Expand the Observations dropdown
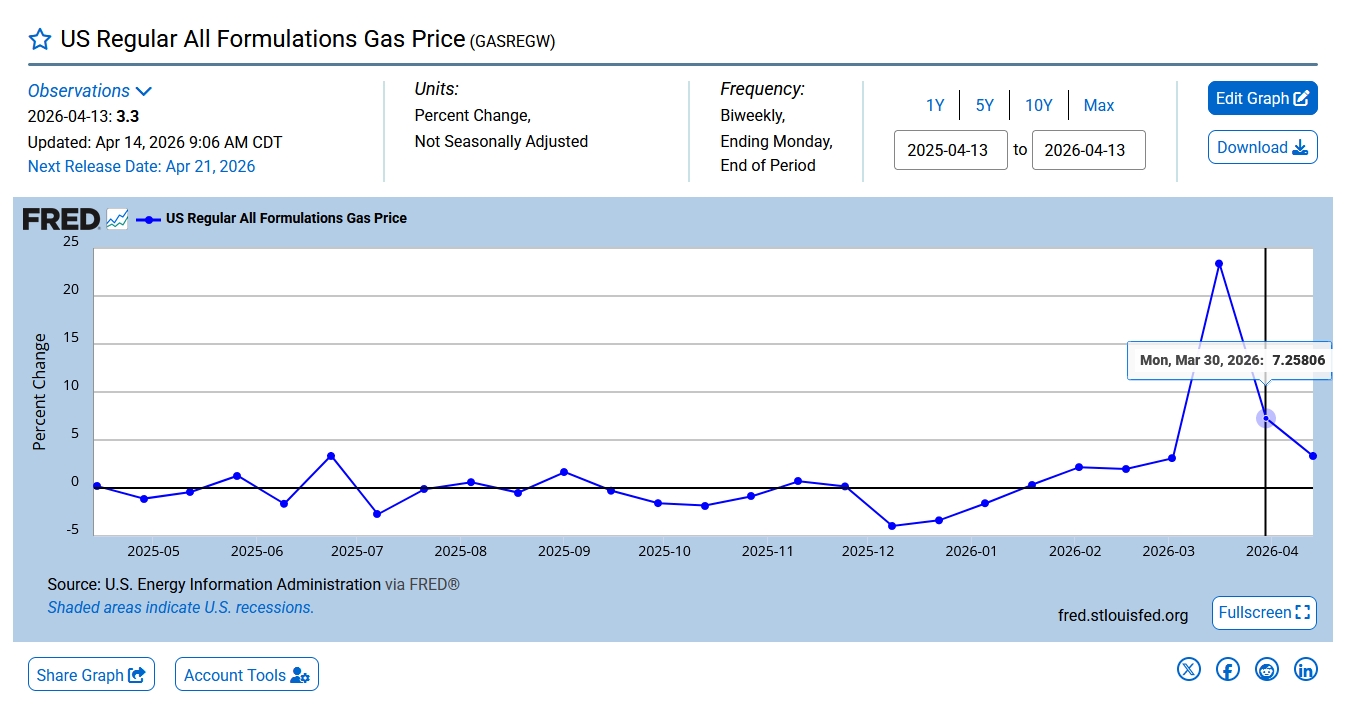The width and height of the screenshot is (1360, 706). point(90,91)
